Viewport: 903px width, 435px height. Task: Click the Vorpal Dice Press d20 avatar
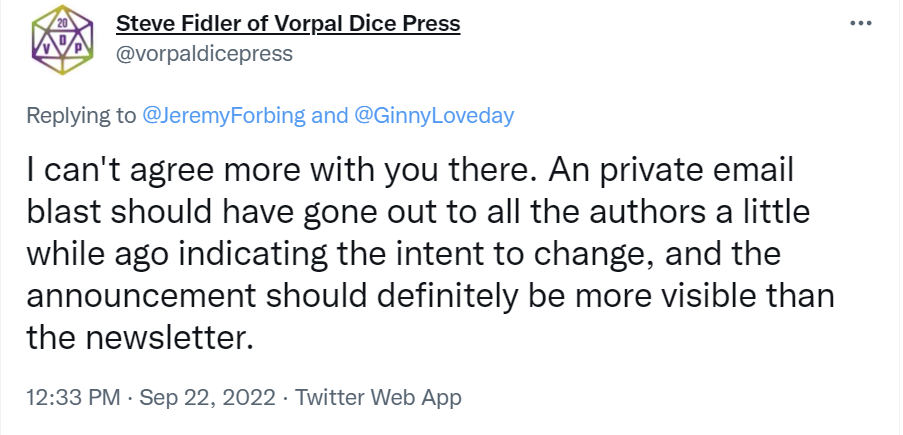[x=56, y=43]
